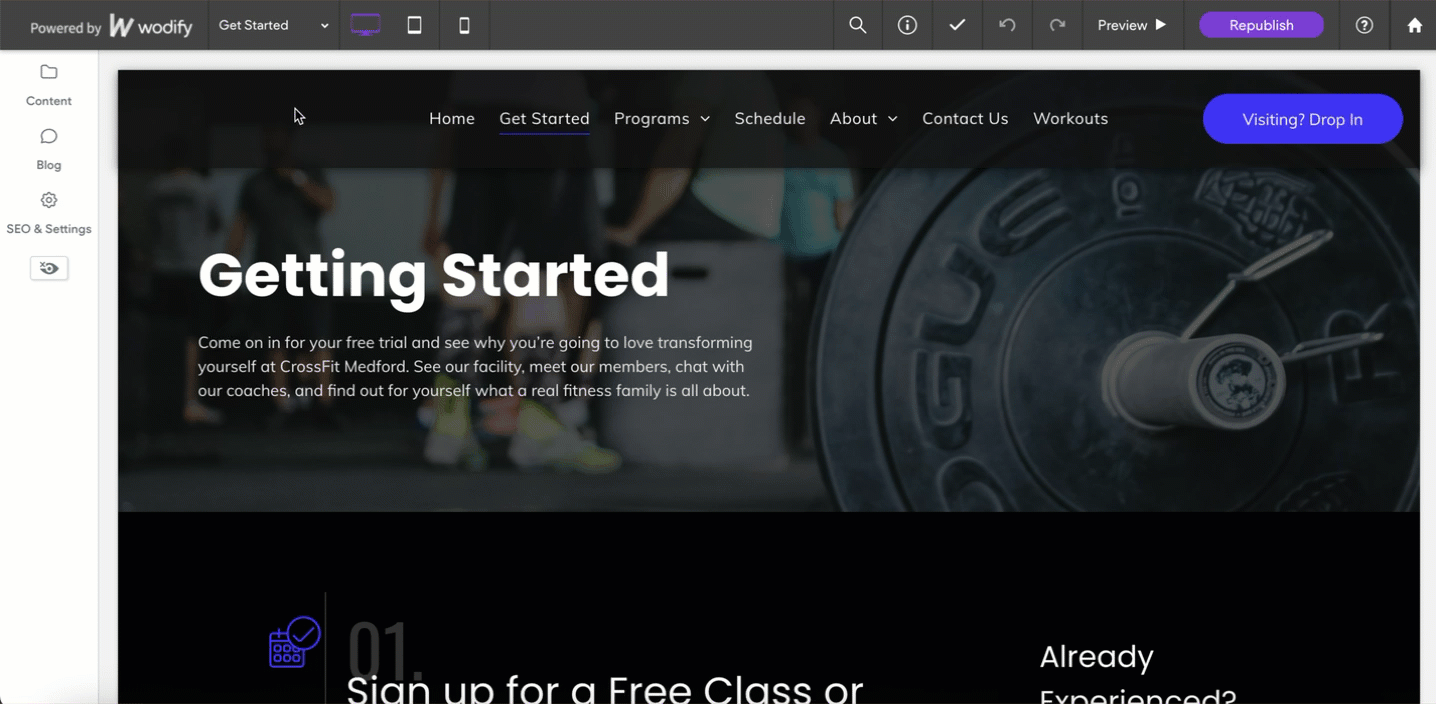Redo the last change
Image resolution: width=1436 pixels, height=704 pixels.
tap(1057, 25)
